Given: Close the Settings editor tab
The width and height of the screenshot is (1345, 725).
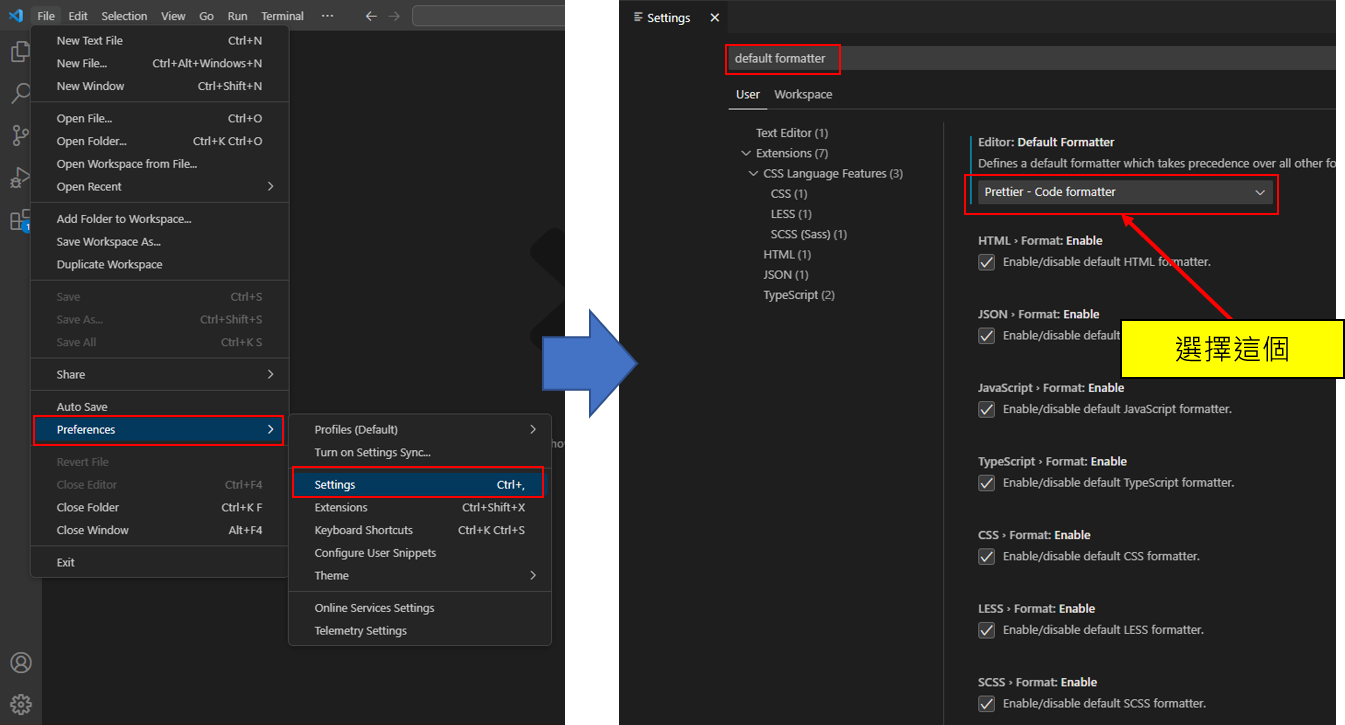Looking at the screenshot, I should pos(714,18).
